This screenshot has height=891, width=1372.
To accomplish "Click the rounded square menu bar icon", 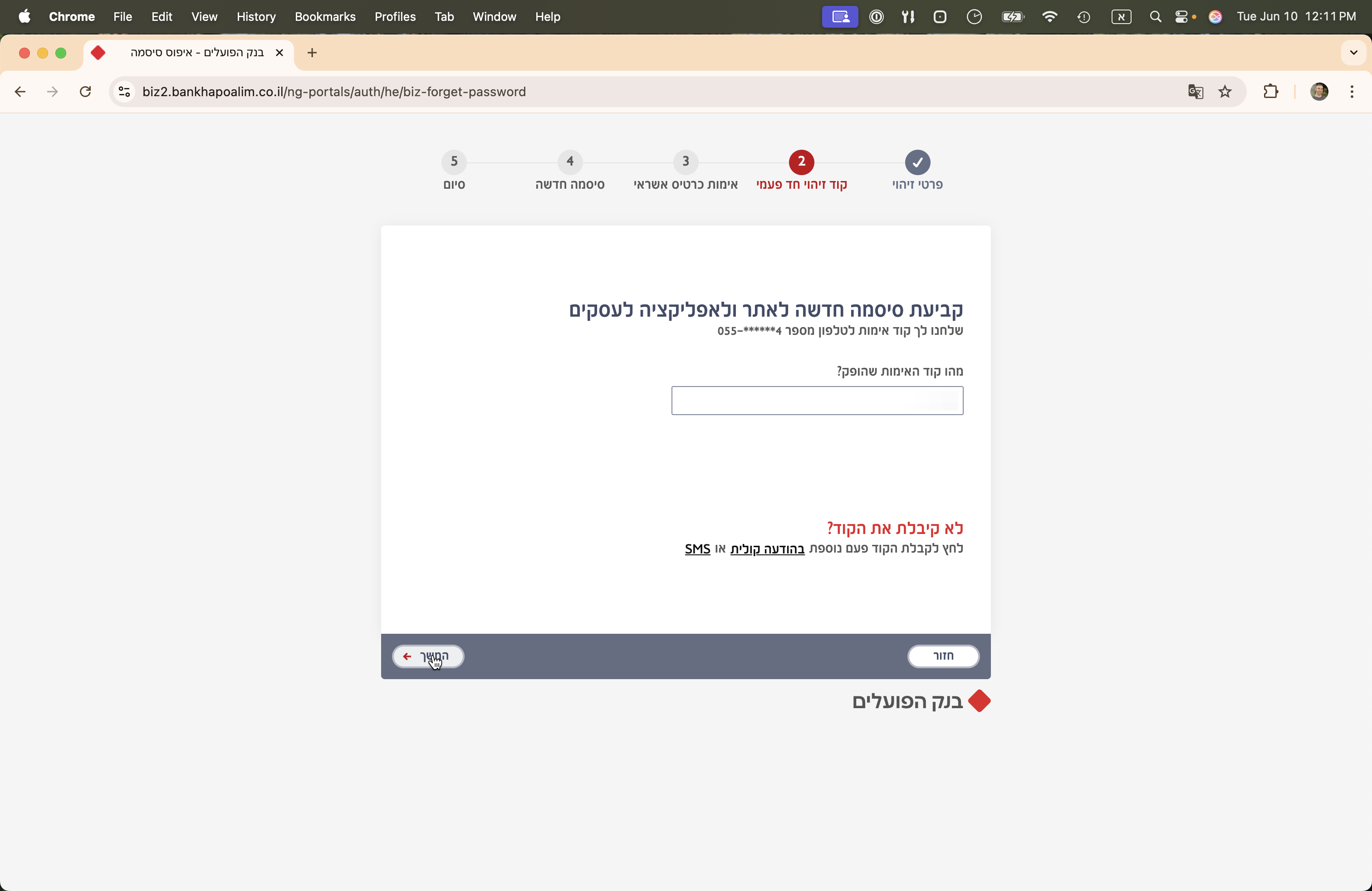I will point(940,17).
